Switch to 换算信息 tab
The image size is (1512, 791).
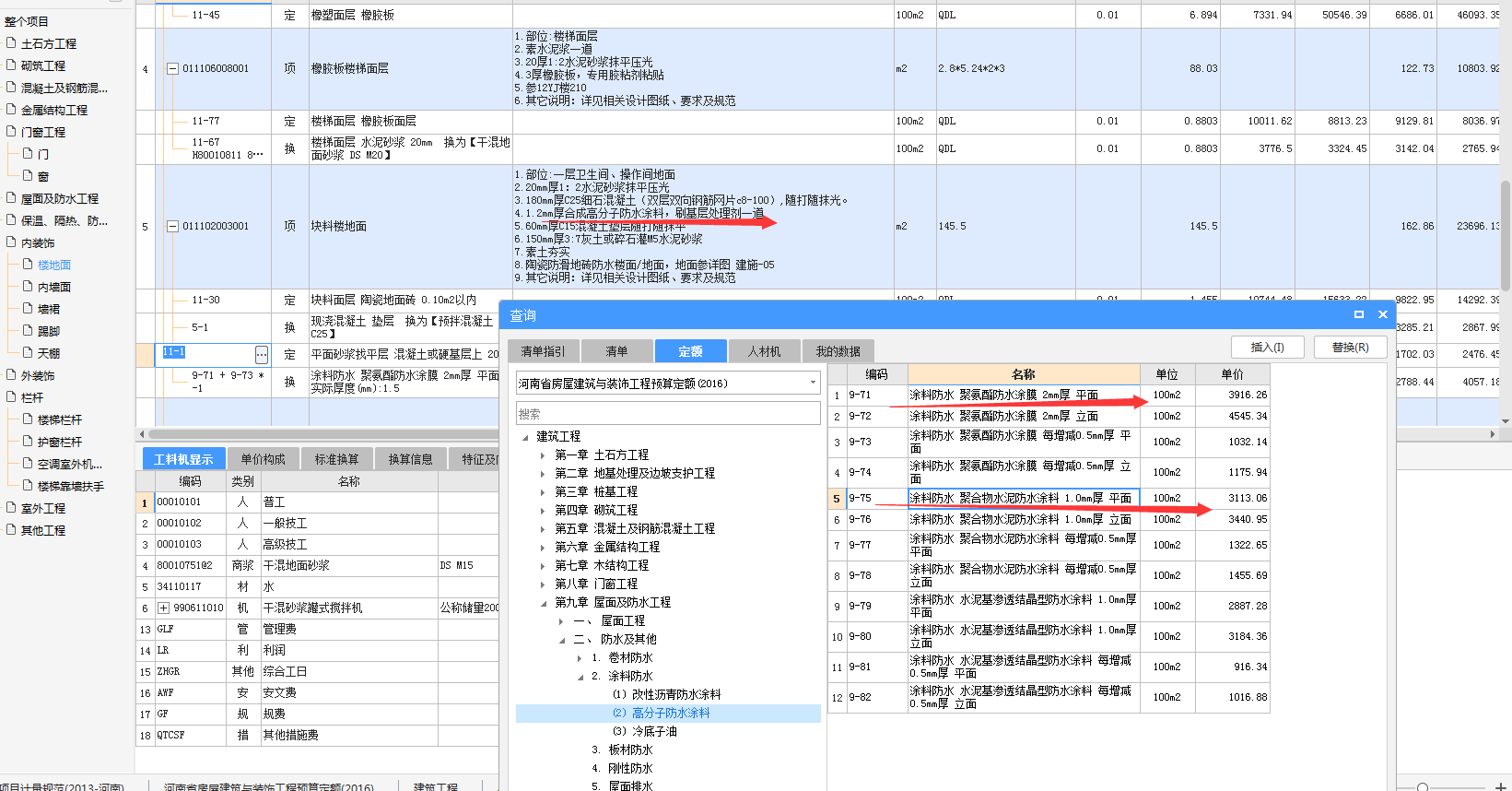410,459
